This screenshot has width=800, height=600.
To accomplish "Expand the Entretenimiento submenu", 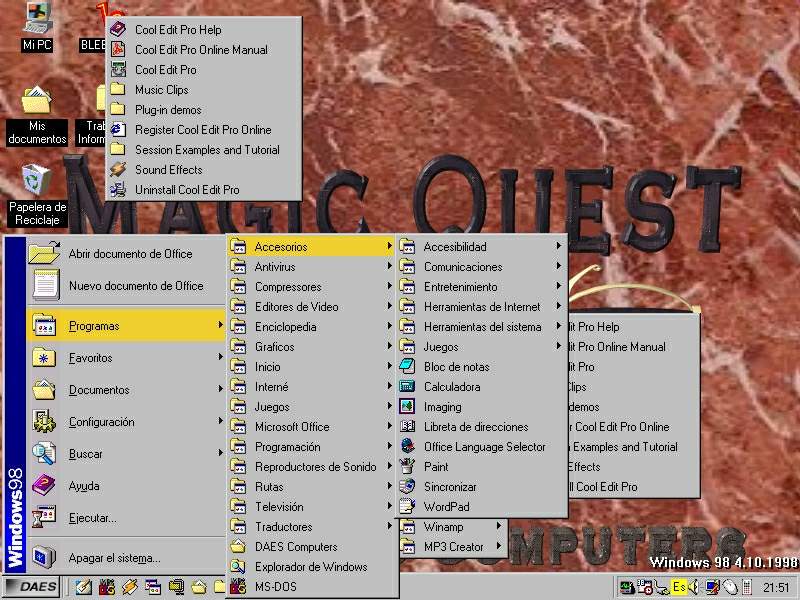I will (x=483, y=287).
